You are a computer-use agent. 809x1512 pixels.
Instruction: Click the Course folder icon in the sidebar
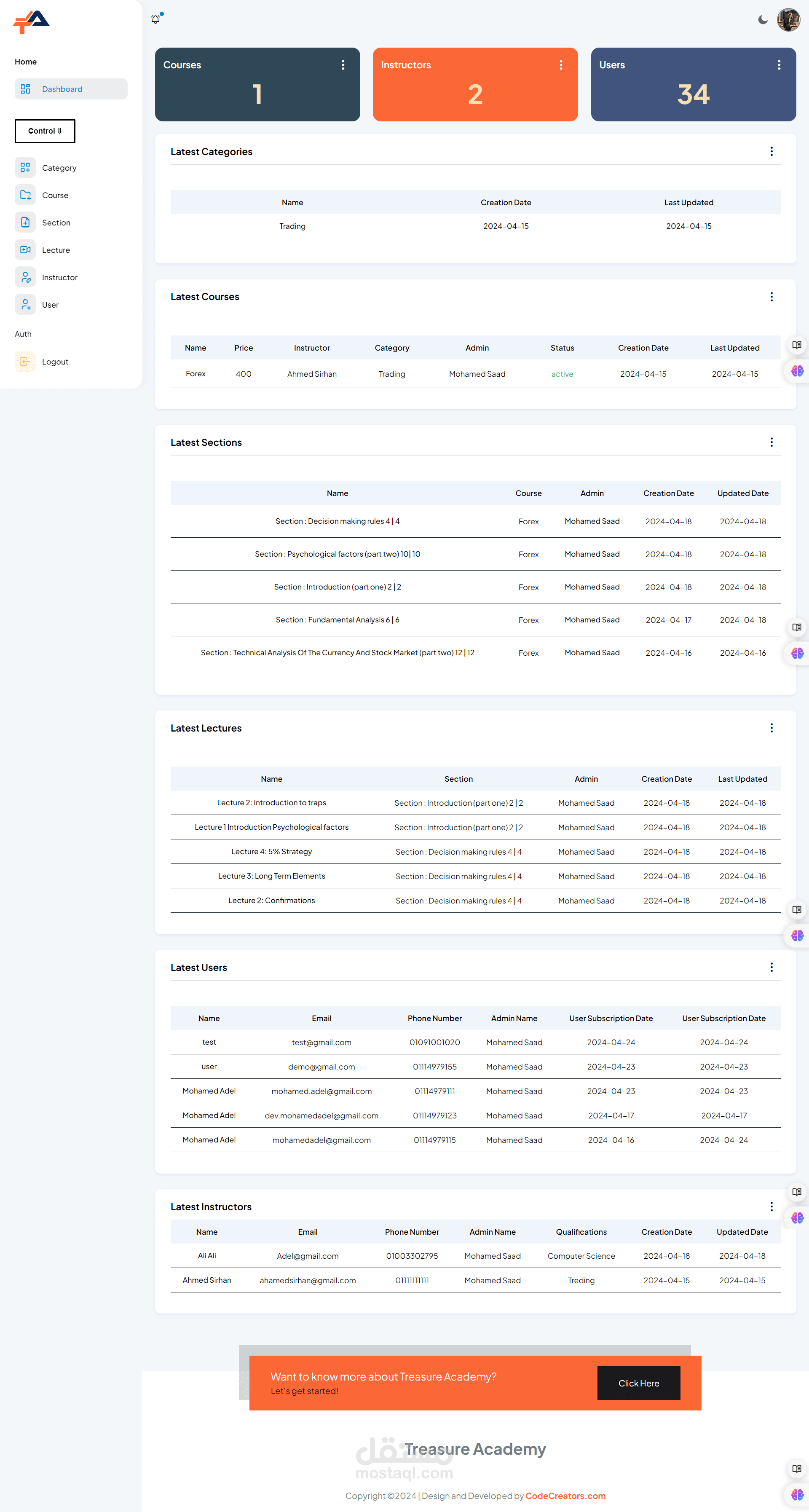(25, 195)
